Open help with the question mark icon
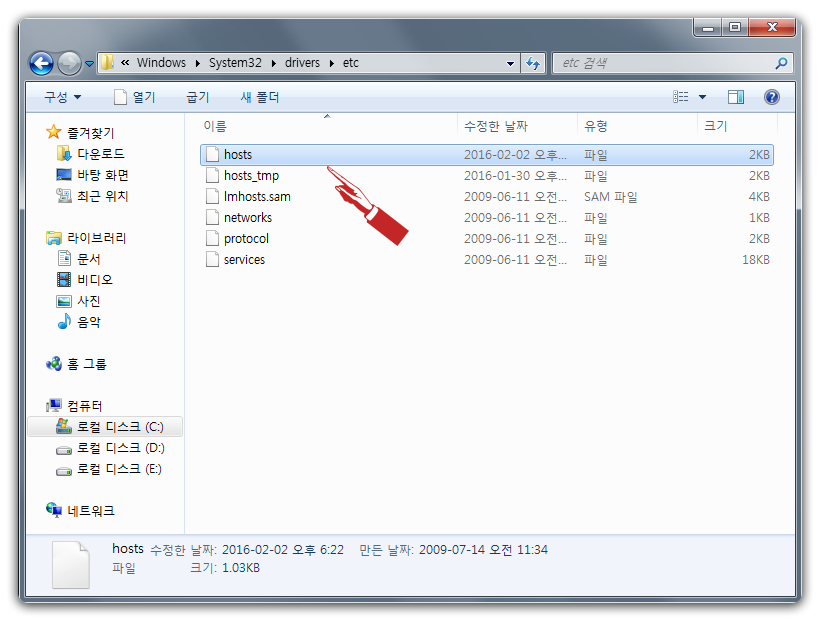 click(771, 97)
